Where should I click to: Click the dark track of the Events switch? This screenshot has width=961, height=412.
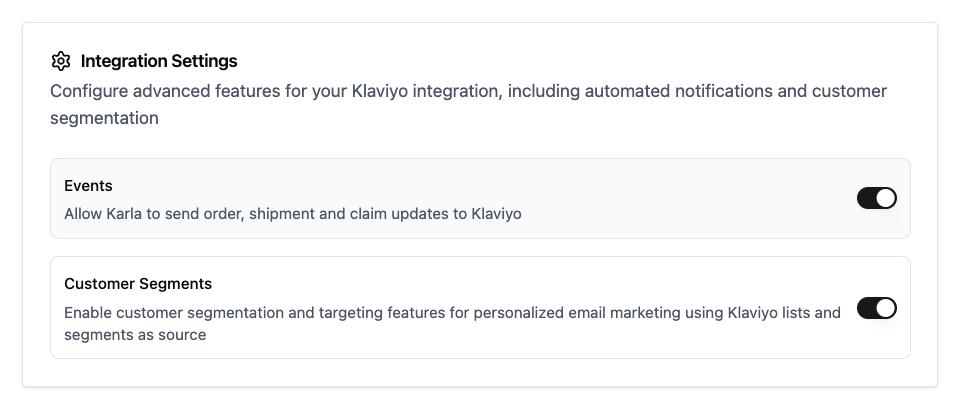click(866, 198)
